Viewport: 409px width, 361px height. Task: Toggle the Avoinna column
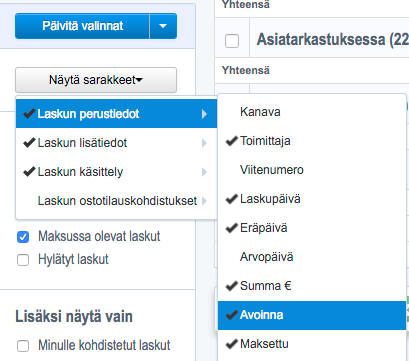point(312,315)
